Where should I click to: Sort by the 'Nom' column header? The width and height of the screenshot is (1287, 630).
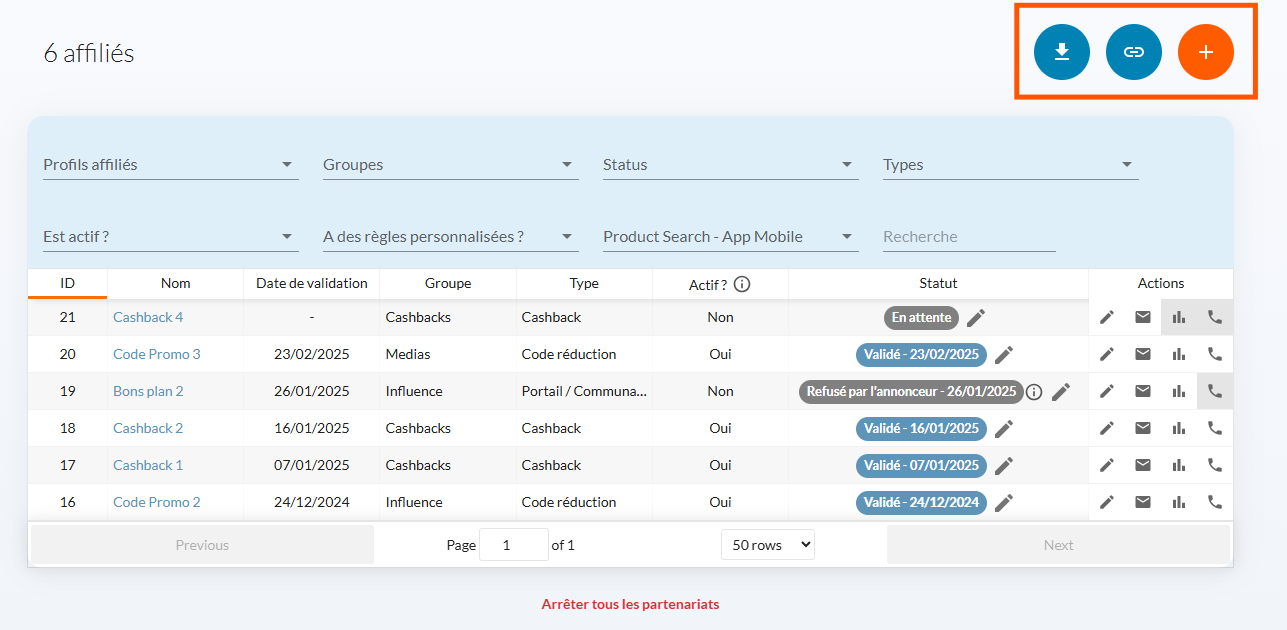point(176,284)
